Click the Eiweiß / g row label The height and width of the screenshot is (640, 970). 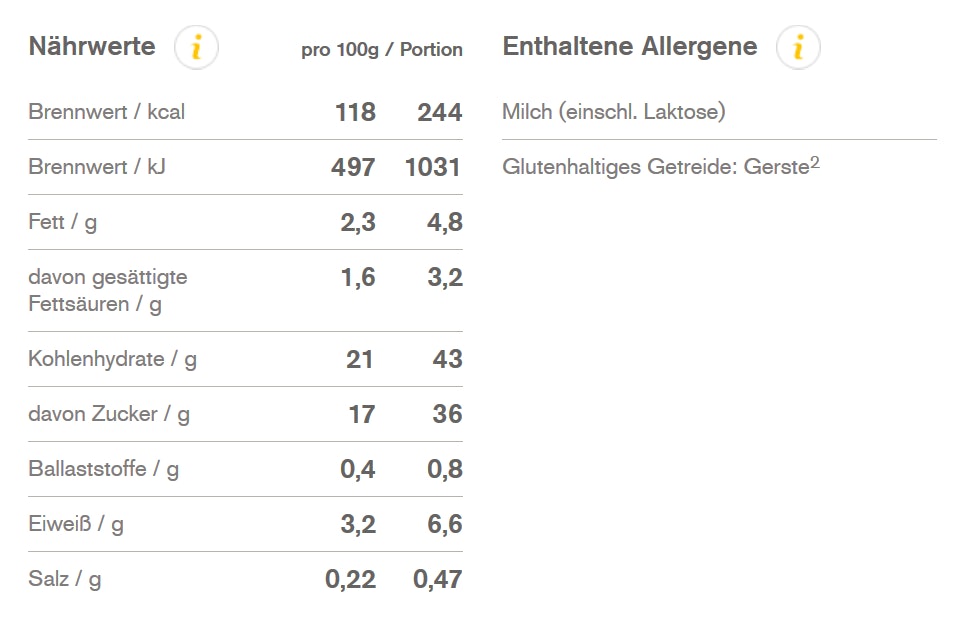click(76, 524)
